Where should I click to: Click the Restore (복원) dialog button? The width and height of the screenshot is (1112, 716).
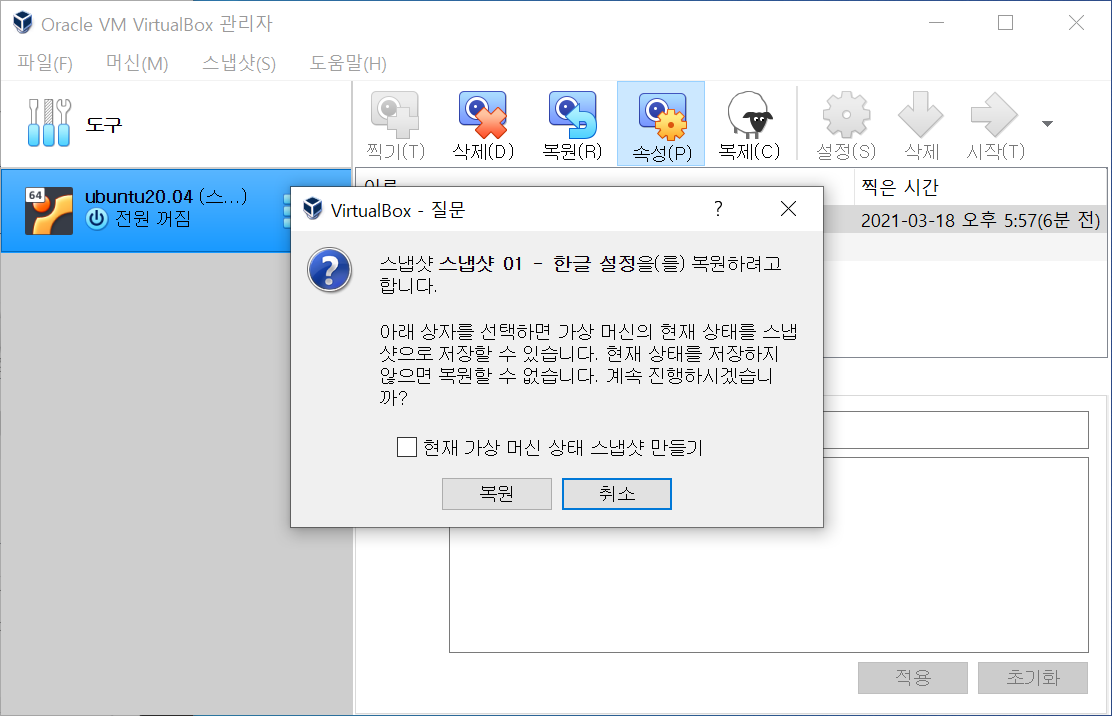(496, 493)
